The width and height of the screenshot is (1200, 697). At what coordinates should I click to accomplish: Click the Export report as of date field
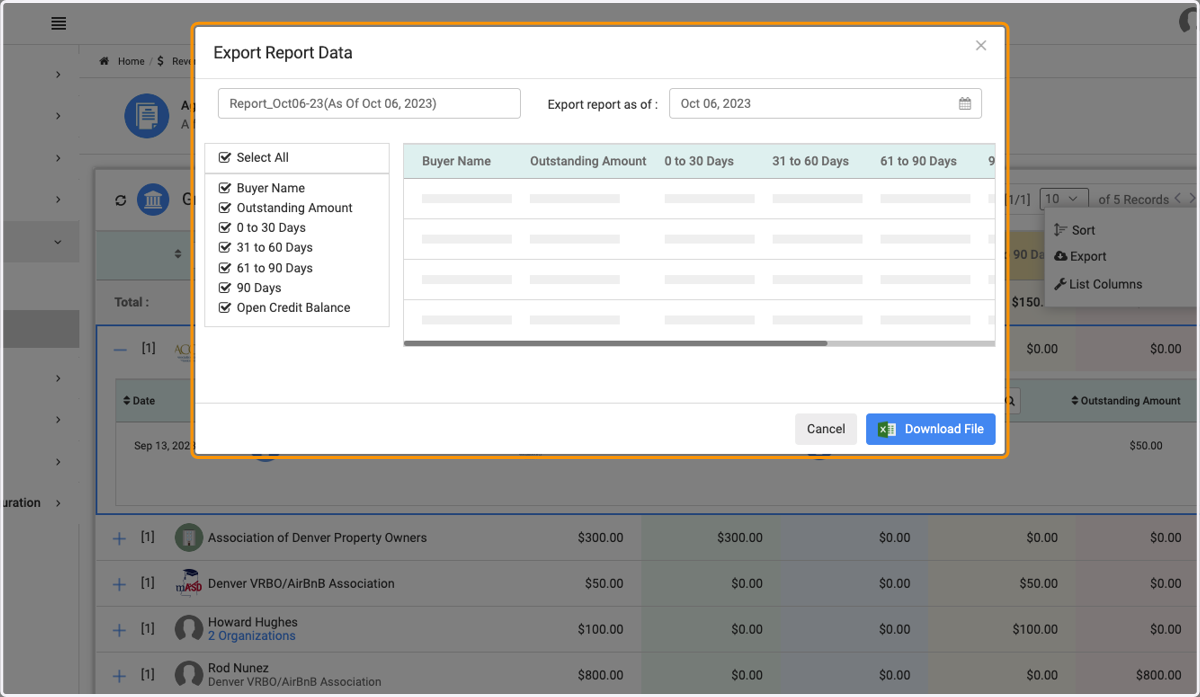click(x=825, y=104)
